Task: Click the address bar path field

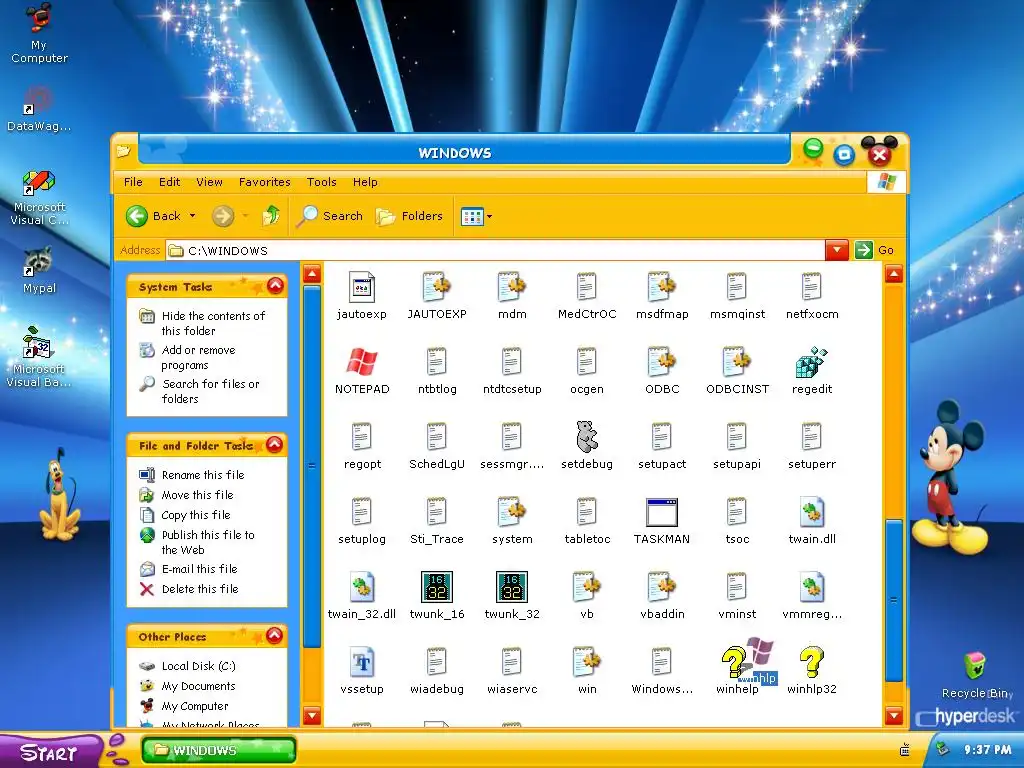Action: (495, 250)
